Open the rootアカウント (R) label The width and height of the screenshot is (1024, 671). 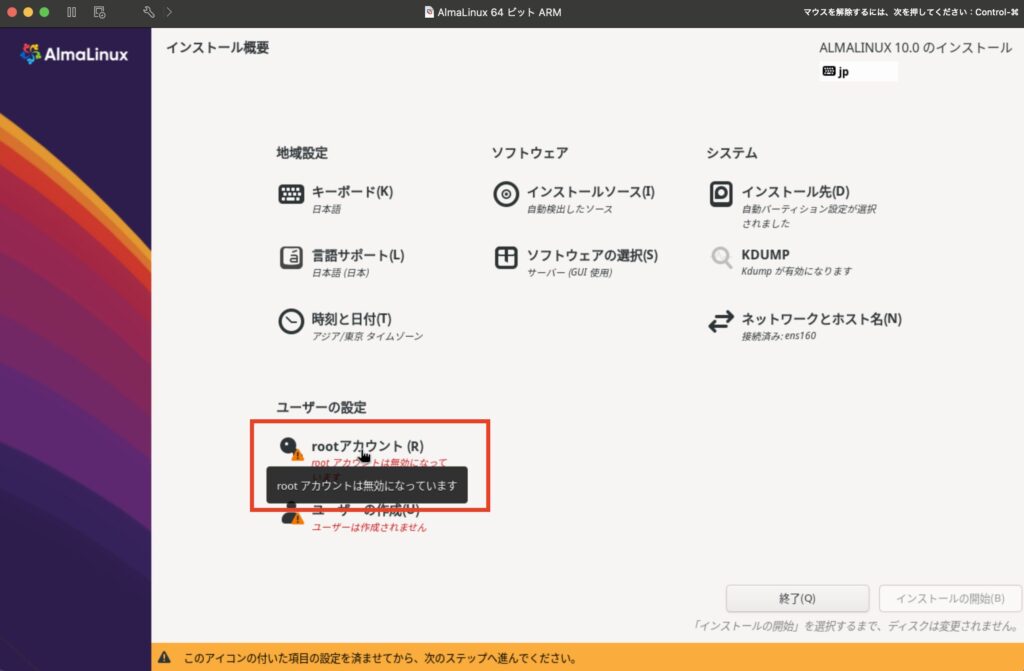[368, 446]
